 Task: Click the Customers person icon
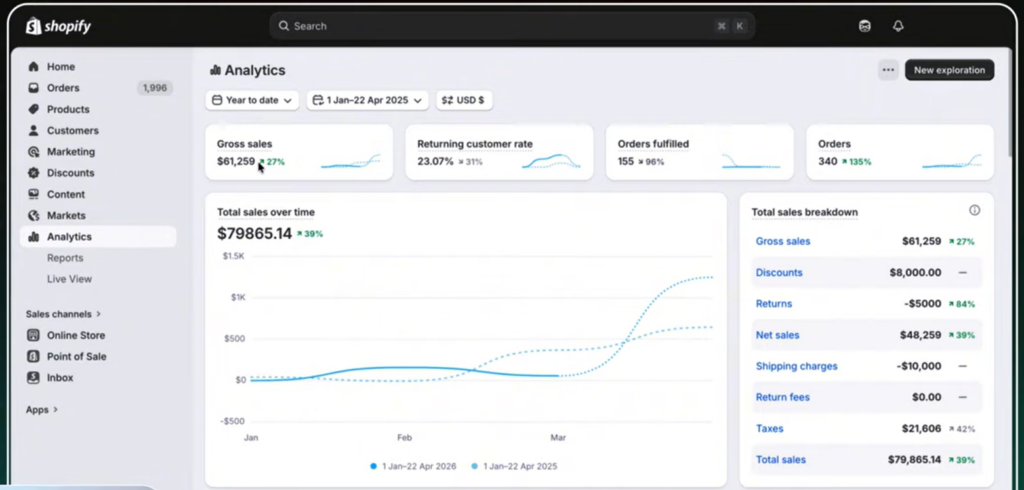point(33,130)
